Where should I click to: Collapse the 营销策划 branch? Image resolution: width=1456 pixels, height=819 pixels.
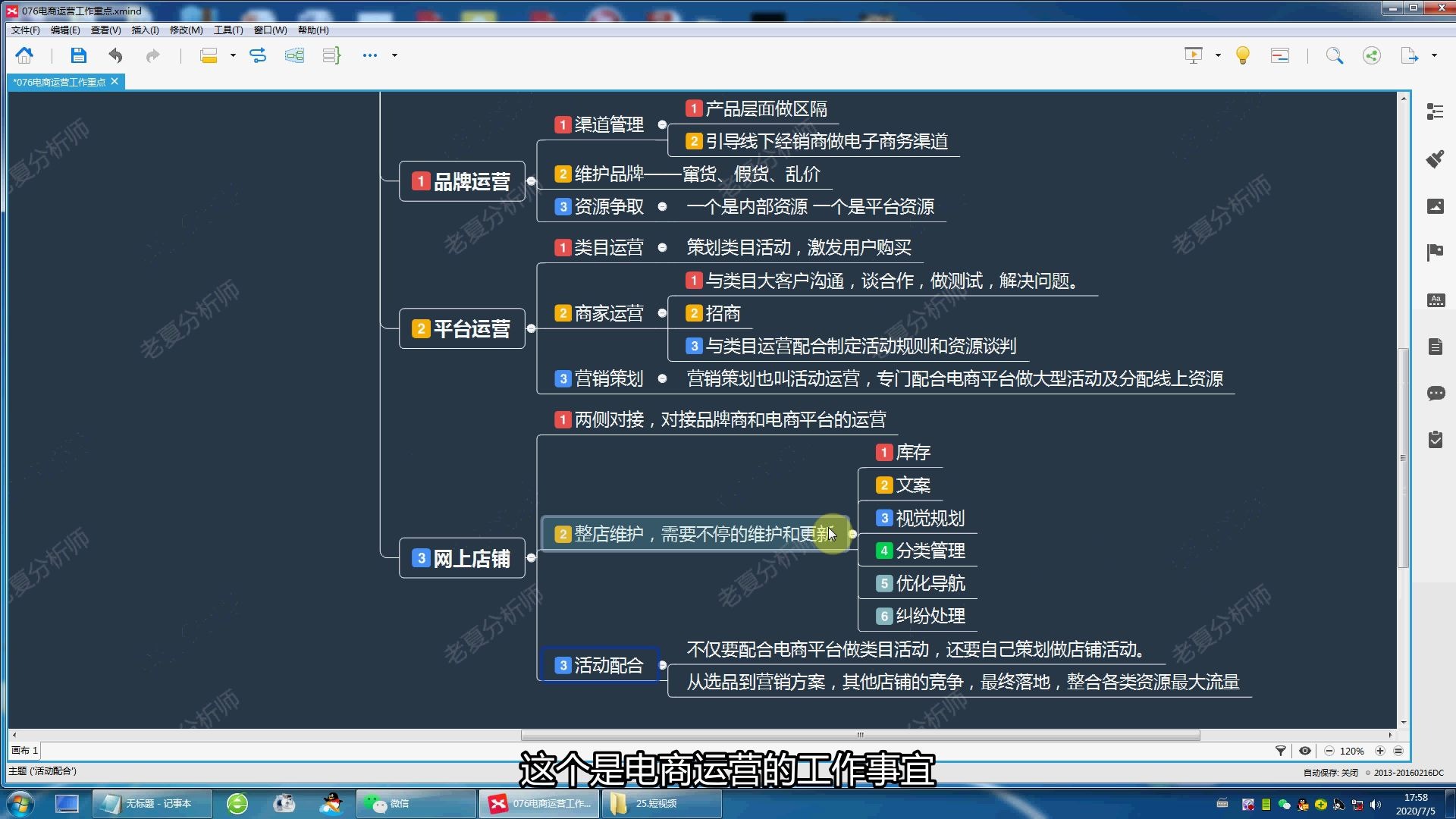point(662,378)
